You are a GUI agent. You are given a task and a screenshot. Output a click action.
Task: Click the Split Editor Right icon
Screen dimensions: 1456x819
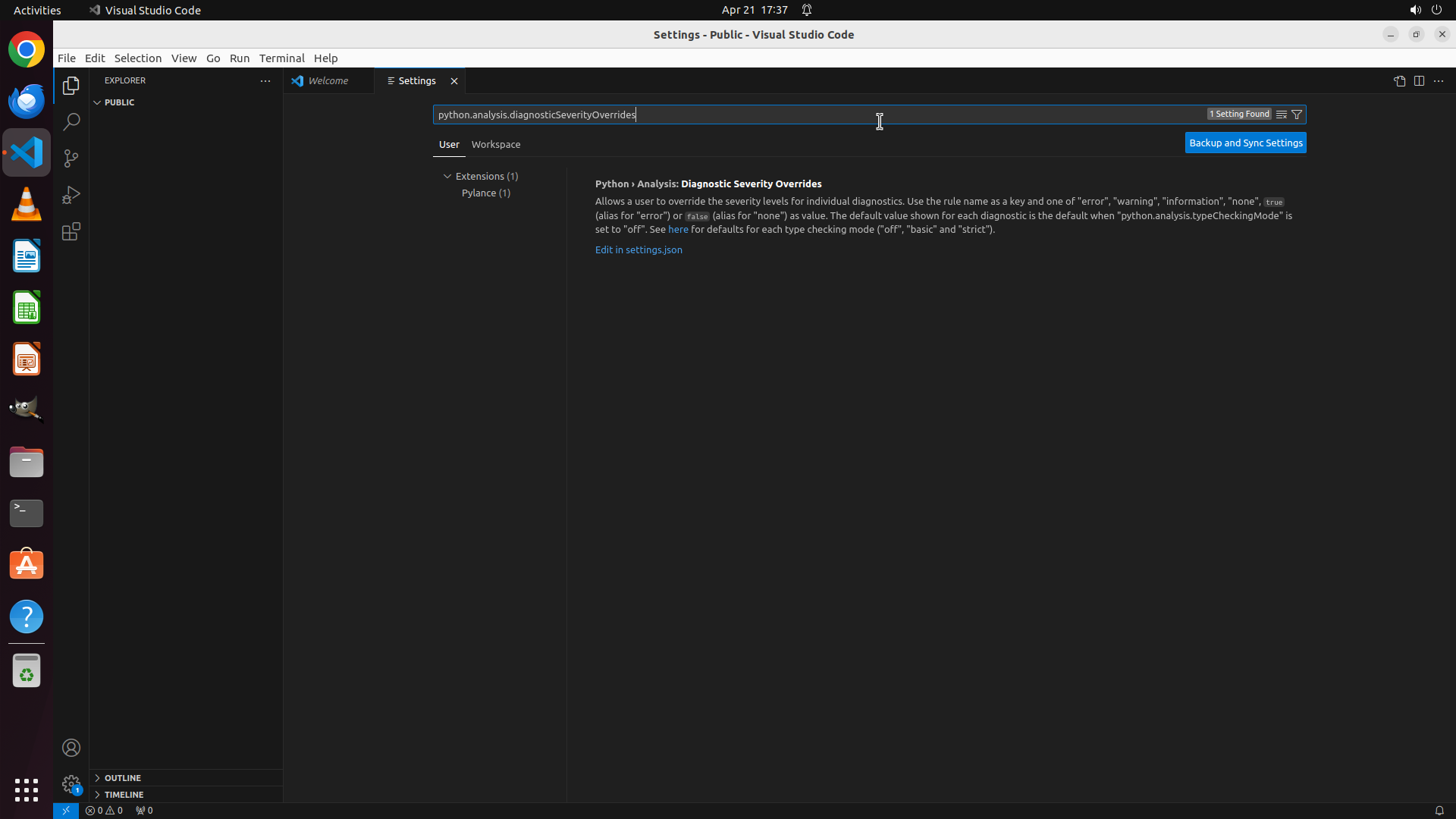pos(1419,81)
